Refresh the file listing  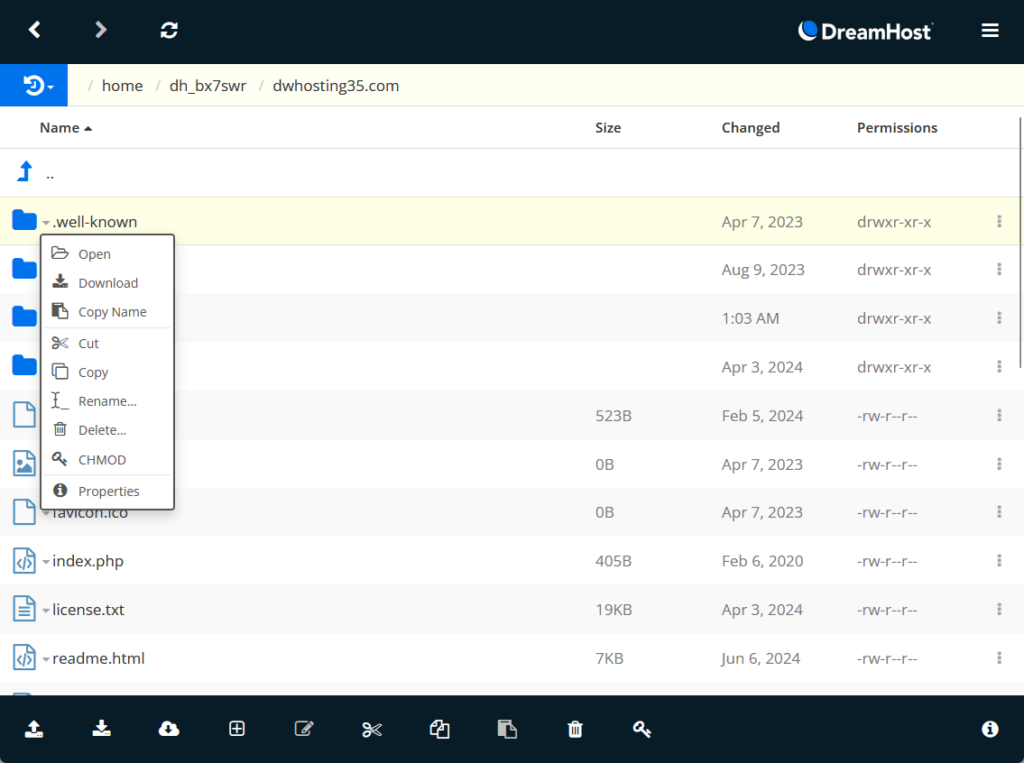pos(169,30)
